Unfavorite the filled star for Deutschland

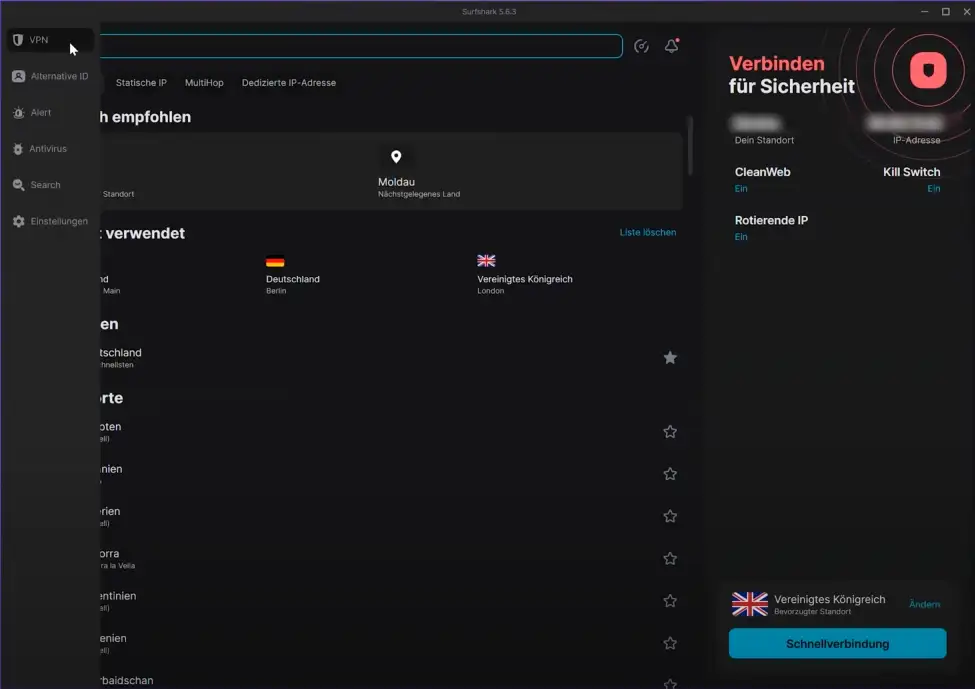(x=670, y=358)
